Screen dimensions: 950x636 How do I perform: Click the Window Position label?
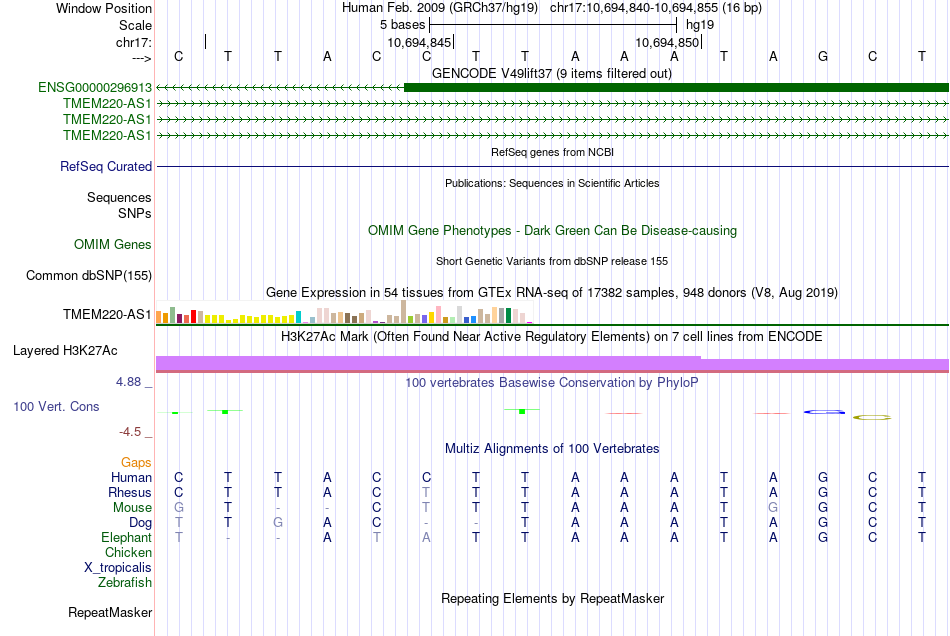pos(104,8)
